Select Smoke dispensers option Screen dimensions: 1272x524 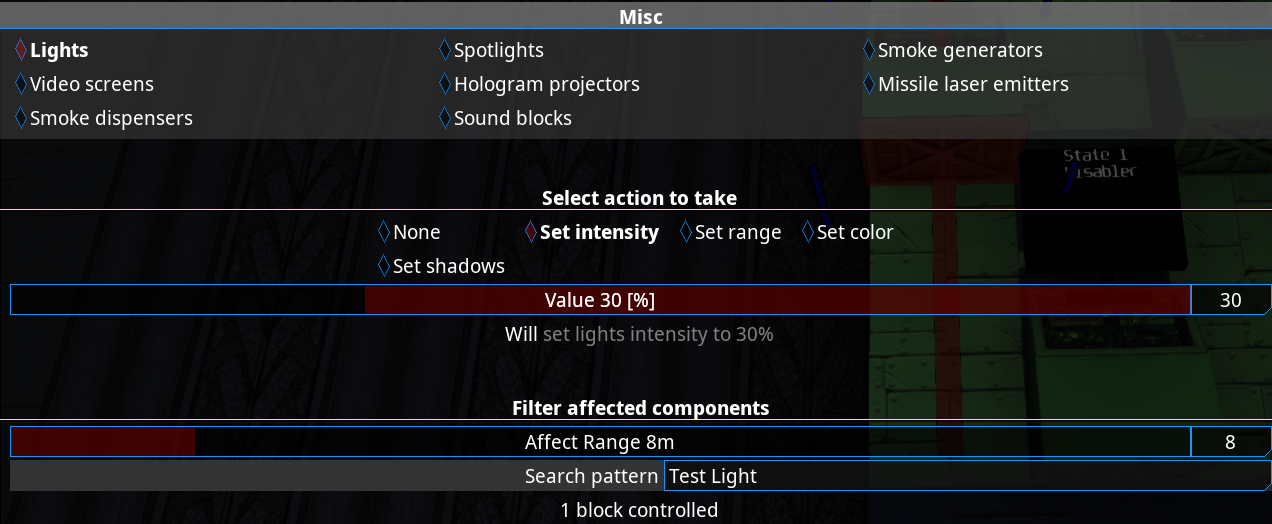pos(103,118)
